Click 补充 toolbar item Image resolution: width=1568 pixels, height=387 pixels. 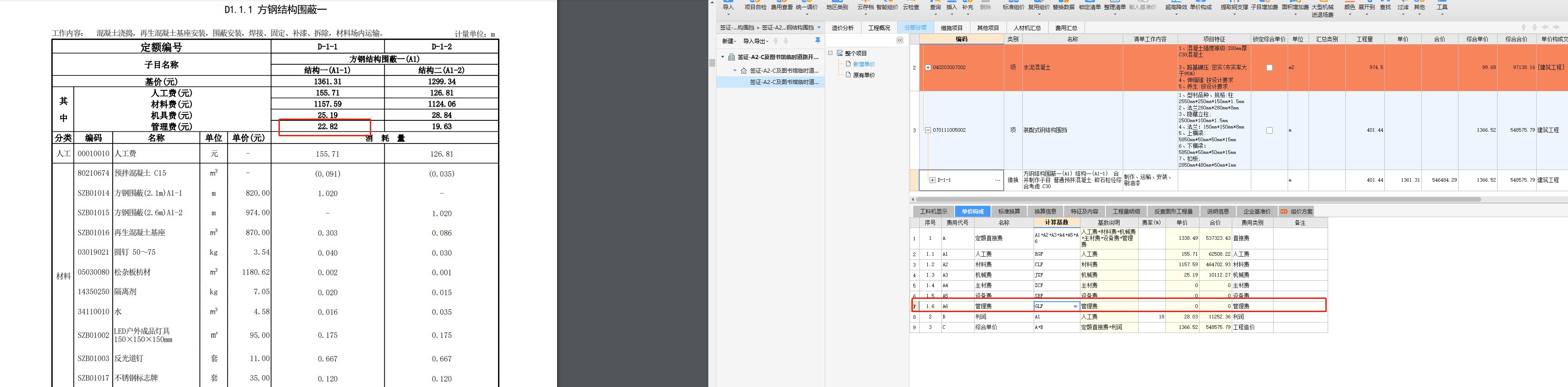[x=968, y=7]
